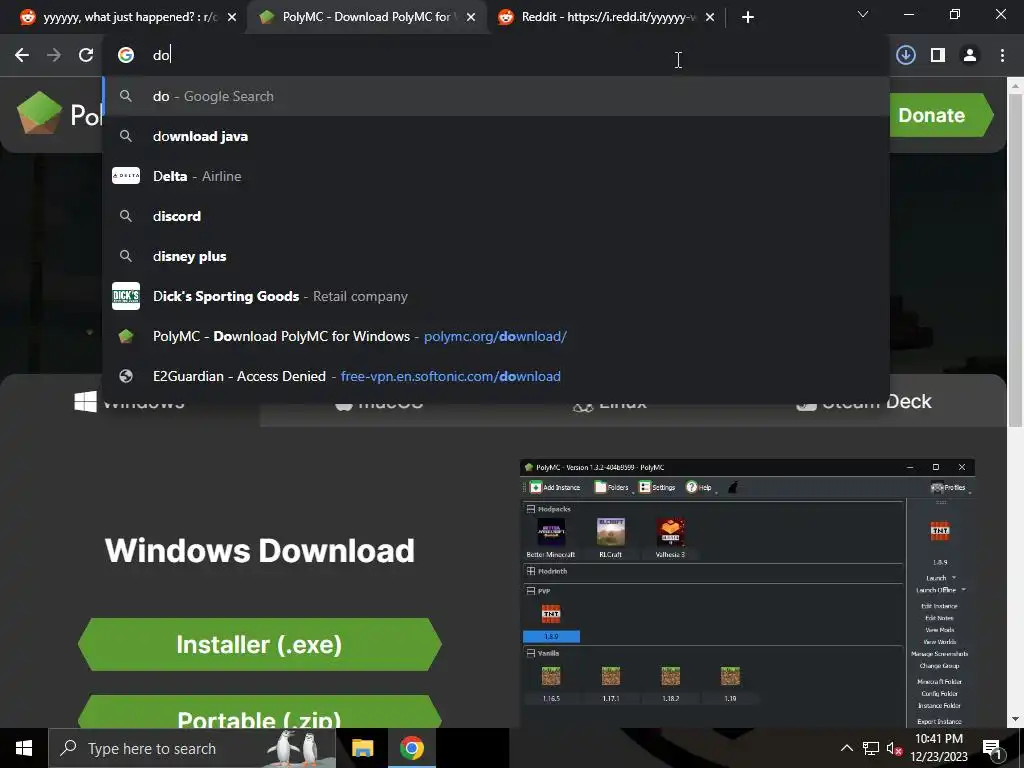Click the 'Type here to search' taskbar box
1024x768 pixels.
click(193, 748)
